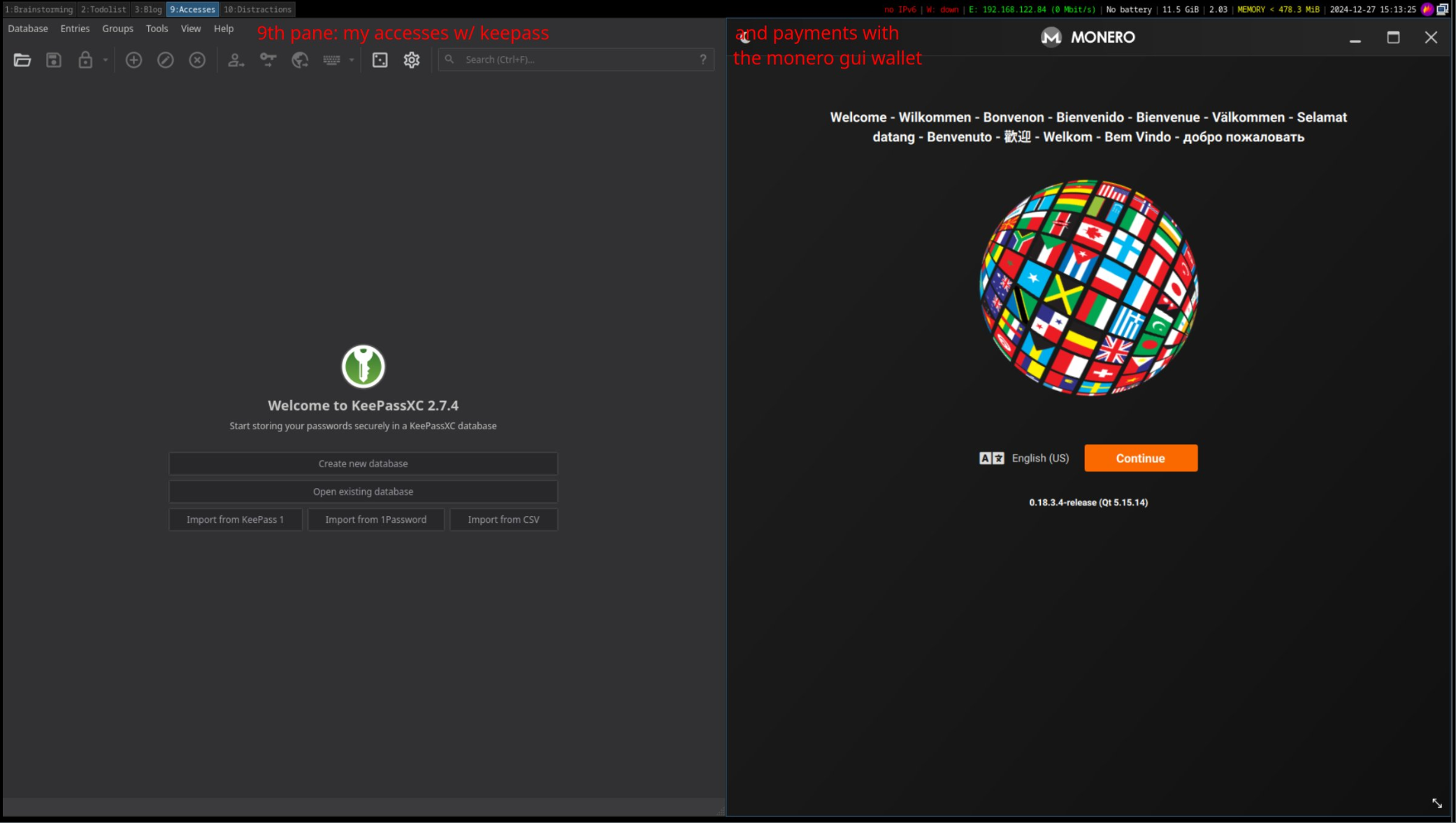Click the search help question mark icon
The image size is (1456, 823).
pyautogui.click(x=703, y=59)
